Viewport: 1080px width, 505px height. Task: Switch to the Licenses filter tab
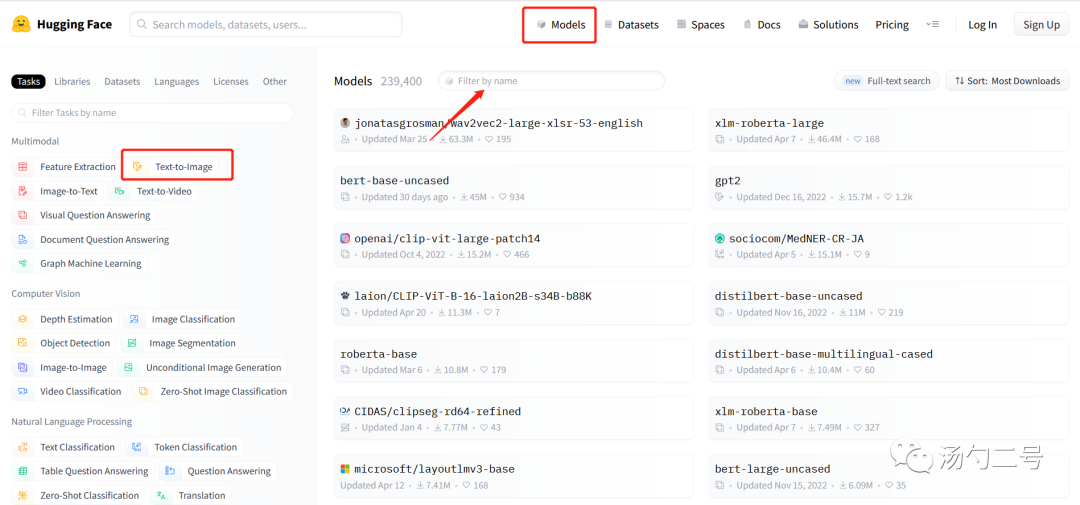[x=231, y=81]
